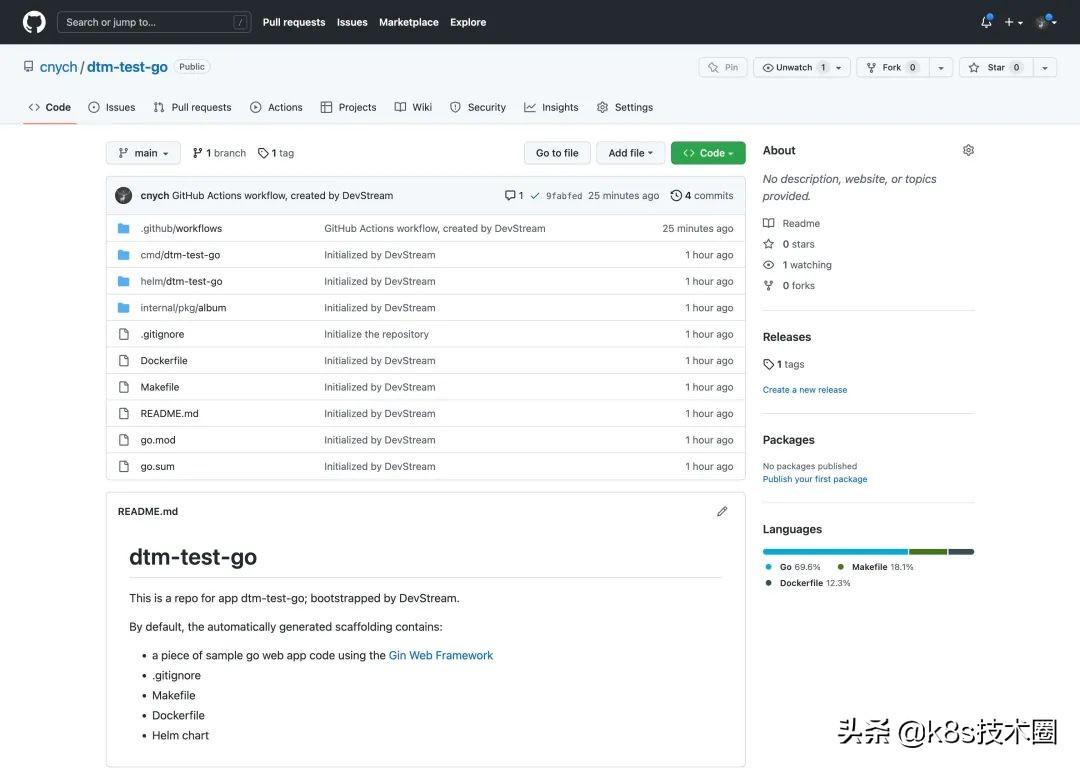Open the plus create-new menu
Screen dimensions: 1080x768
point(1012,22)
